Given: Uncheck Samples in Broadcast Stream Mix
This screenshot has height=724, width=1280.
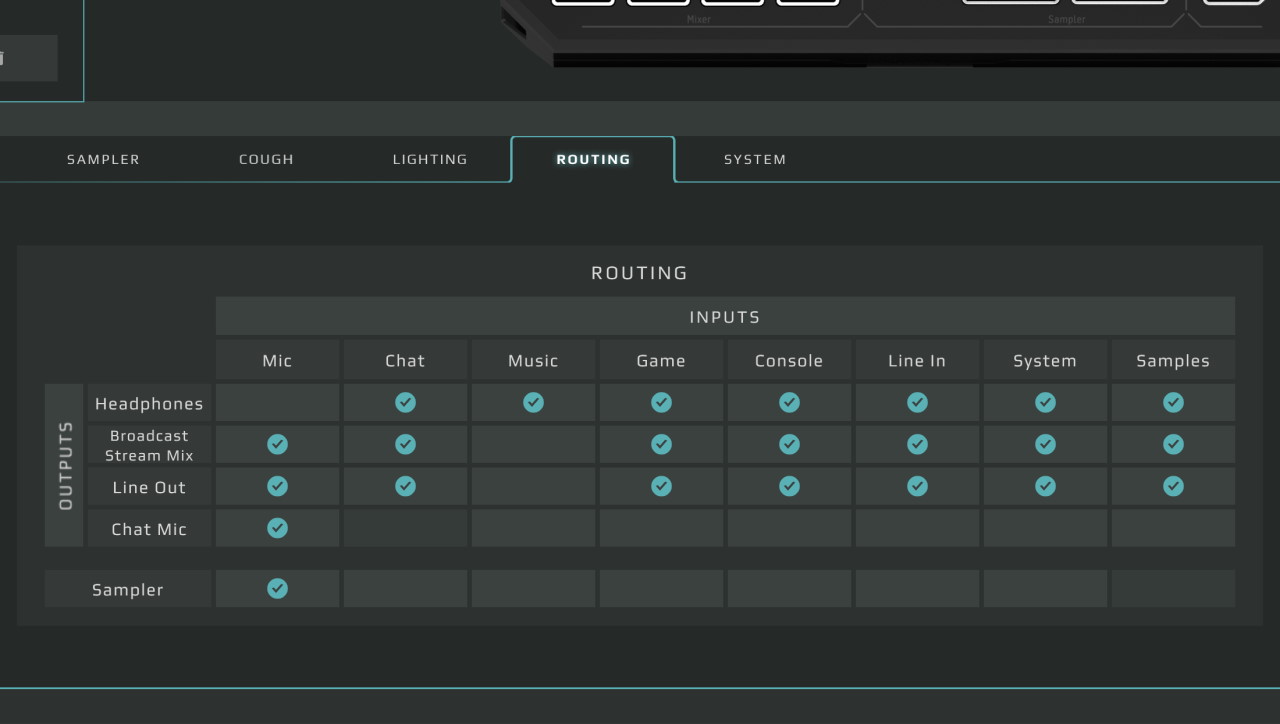Looking at the screenshot, I should coord(1173,444).
